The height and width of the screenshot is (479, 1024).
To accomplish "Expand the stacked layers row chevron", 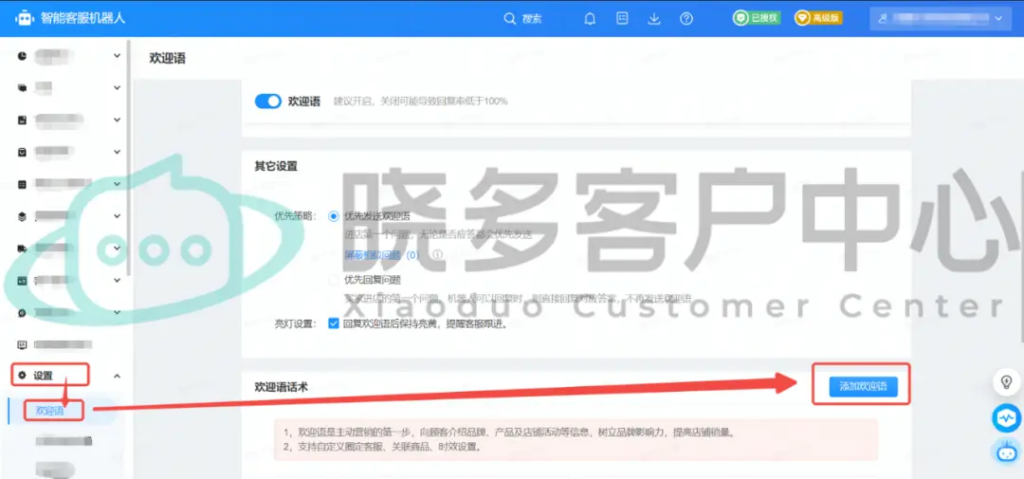I will tap(117, 216).
